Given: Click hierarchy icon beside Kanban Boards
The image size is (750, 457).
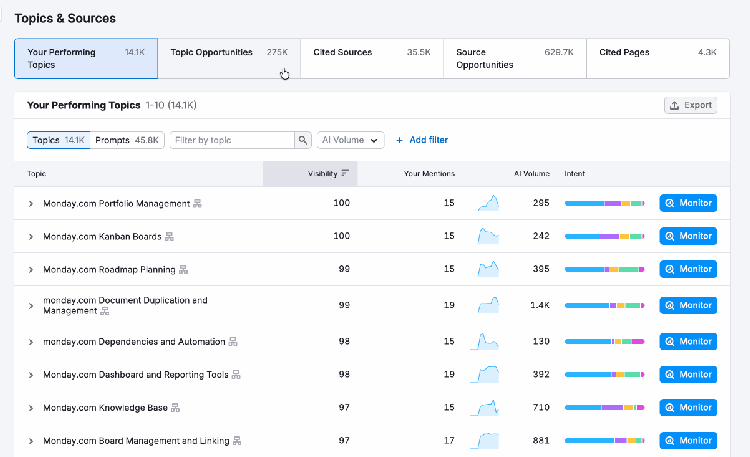Looking at the screenshot, I should click(169, 236).
